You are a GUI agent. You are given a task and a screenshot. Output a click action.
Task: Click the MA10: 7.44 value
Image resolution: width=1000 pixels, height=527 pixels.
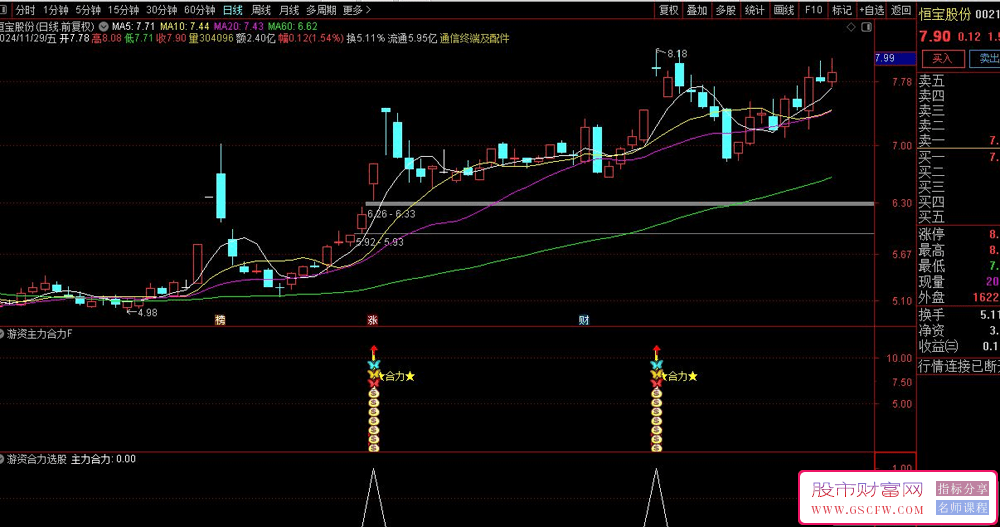coord(185,26)
